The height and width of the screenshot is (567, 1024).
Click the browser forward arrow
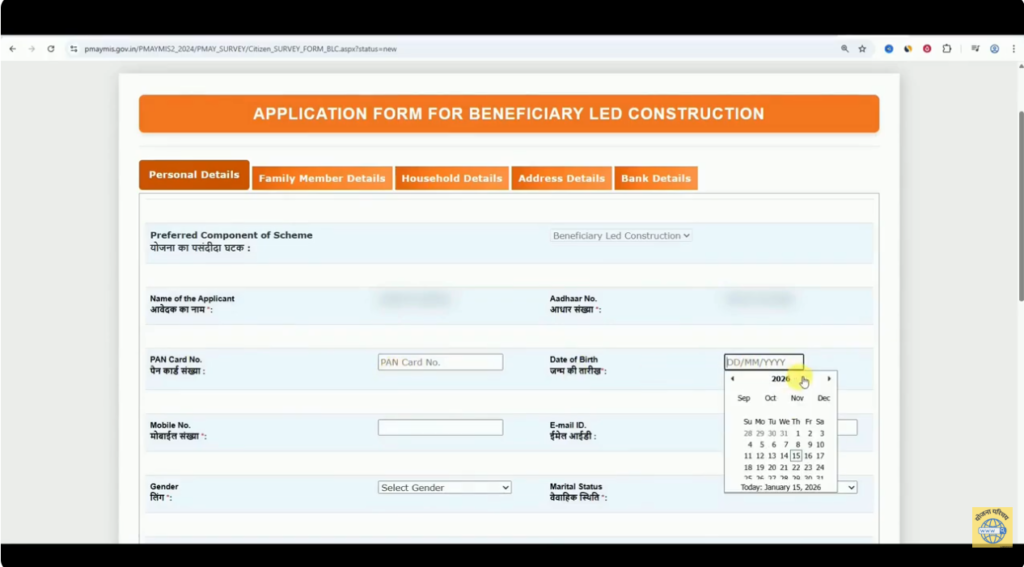32,49
